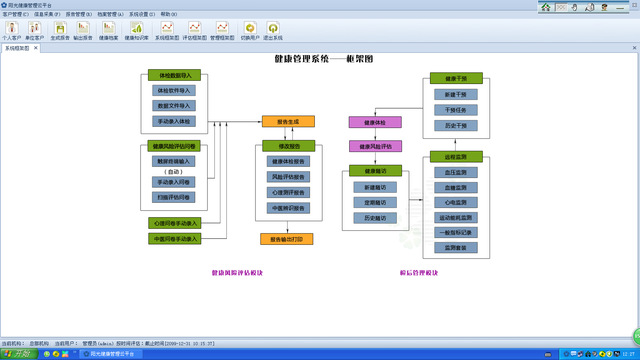The image size is (640, 360).
Task: Click the 血压监测 diagram button
Action: pyautogui.click(x=456, y=172)
